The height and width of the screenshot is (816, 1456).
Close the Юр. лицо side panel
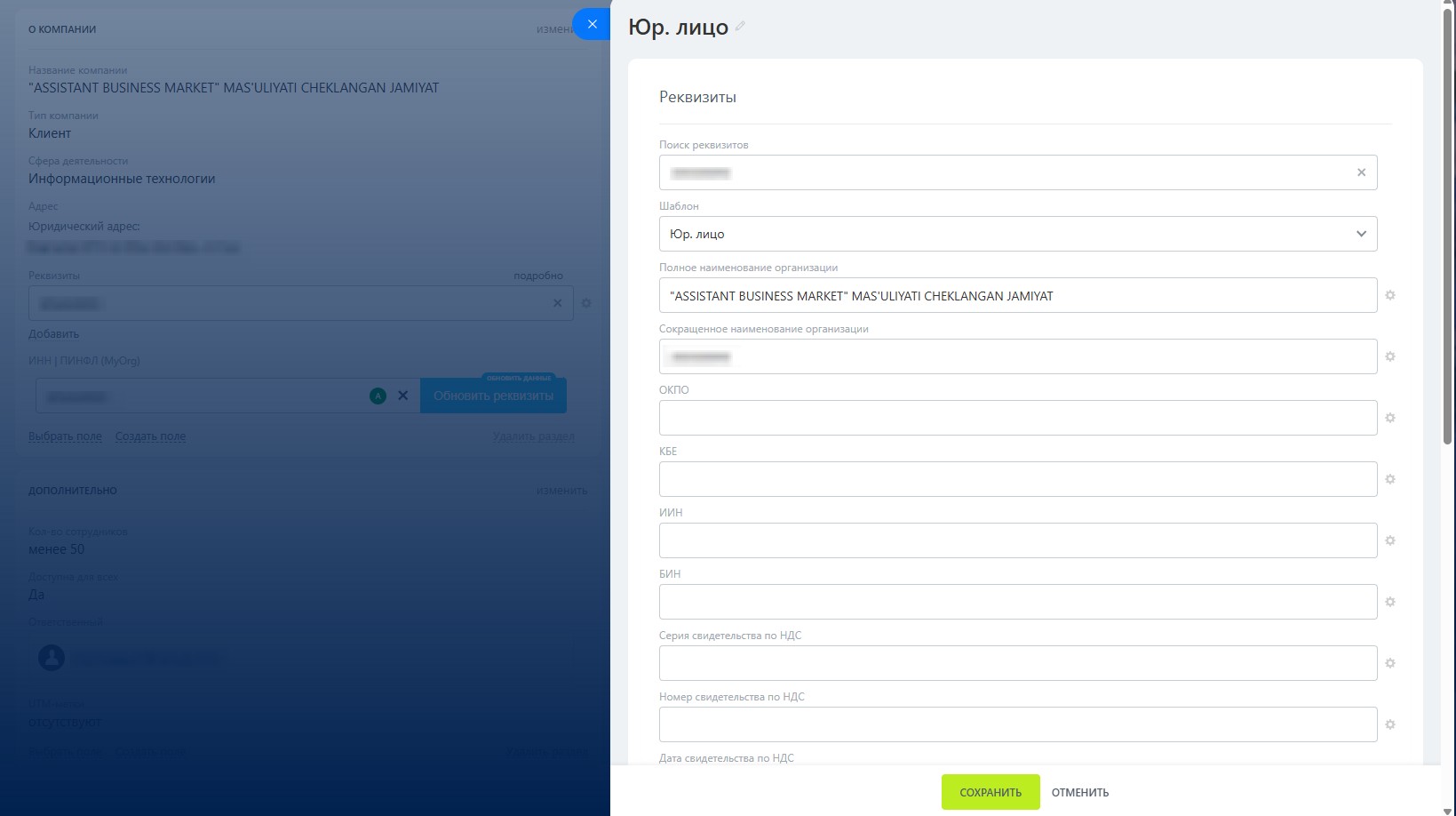[x=592, y=24]
